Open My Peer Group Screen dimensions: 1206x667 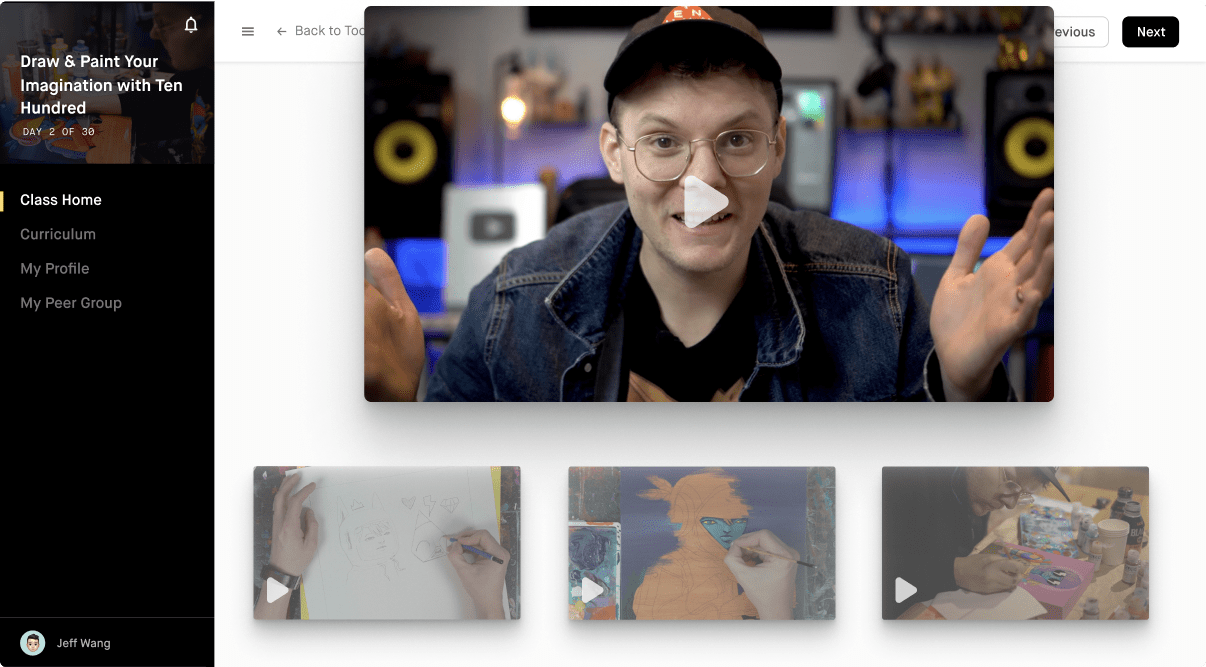click(x=71, y=302)
